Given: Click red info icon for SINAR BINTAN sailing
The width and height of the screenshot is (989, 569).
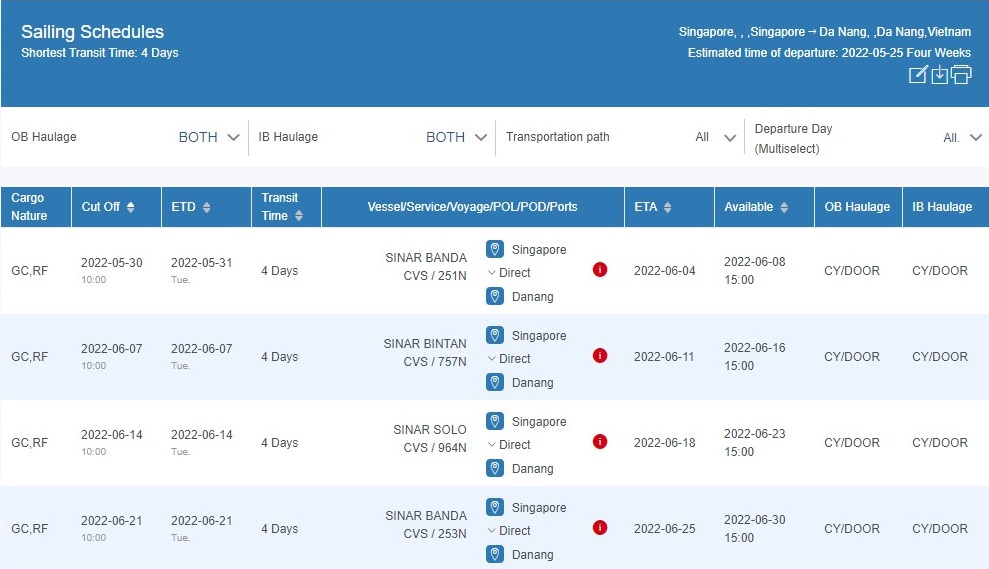Looking at the screenshot, I should [600, 355].
